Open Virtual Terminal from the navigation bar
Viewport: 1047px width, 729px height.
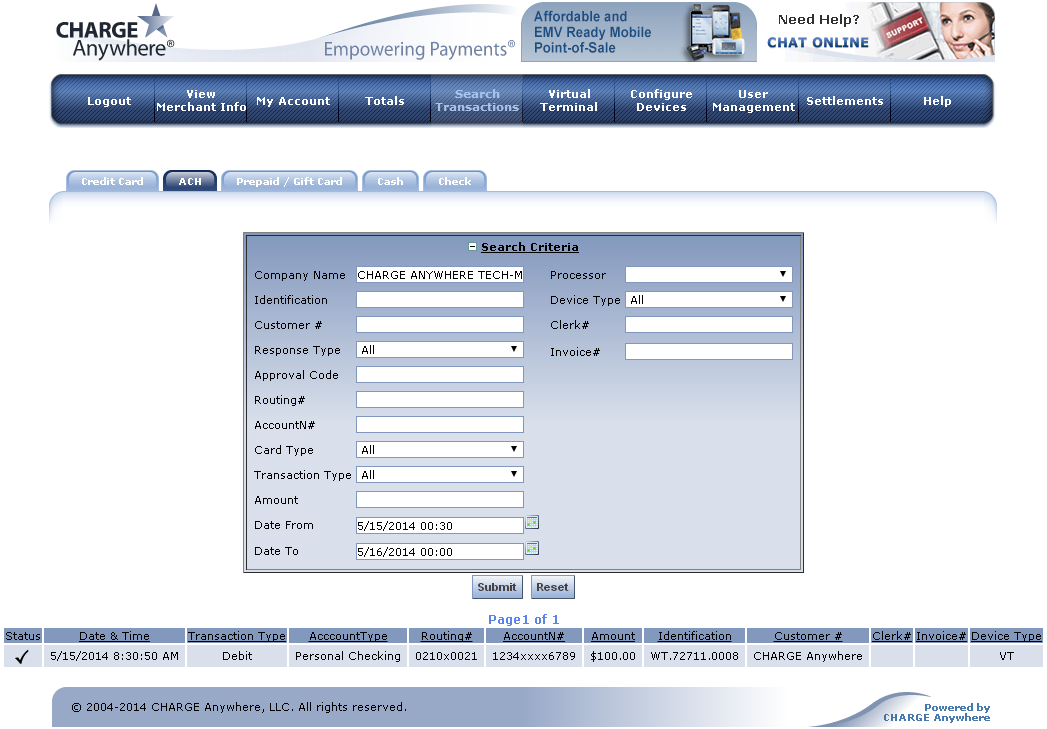569,101
